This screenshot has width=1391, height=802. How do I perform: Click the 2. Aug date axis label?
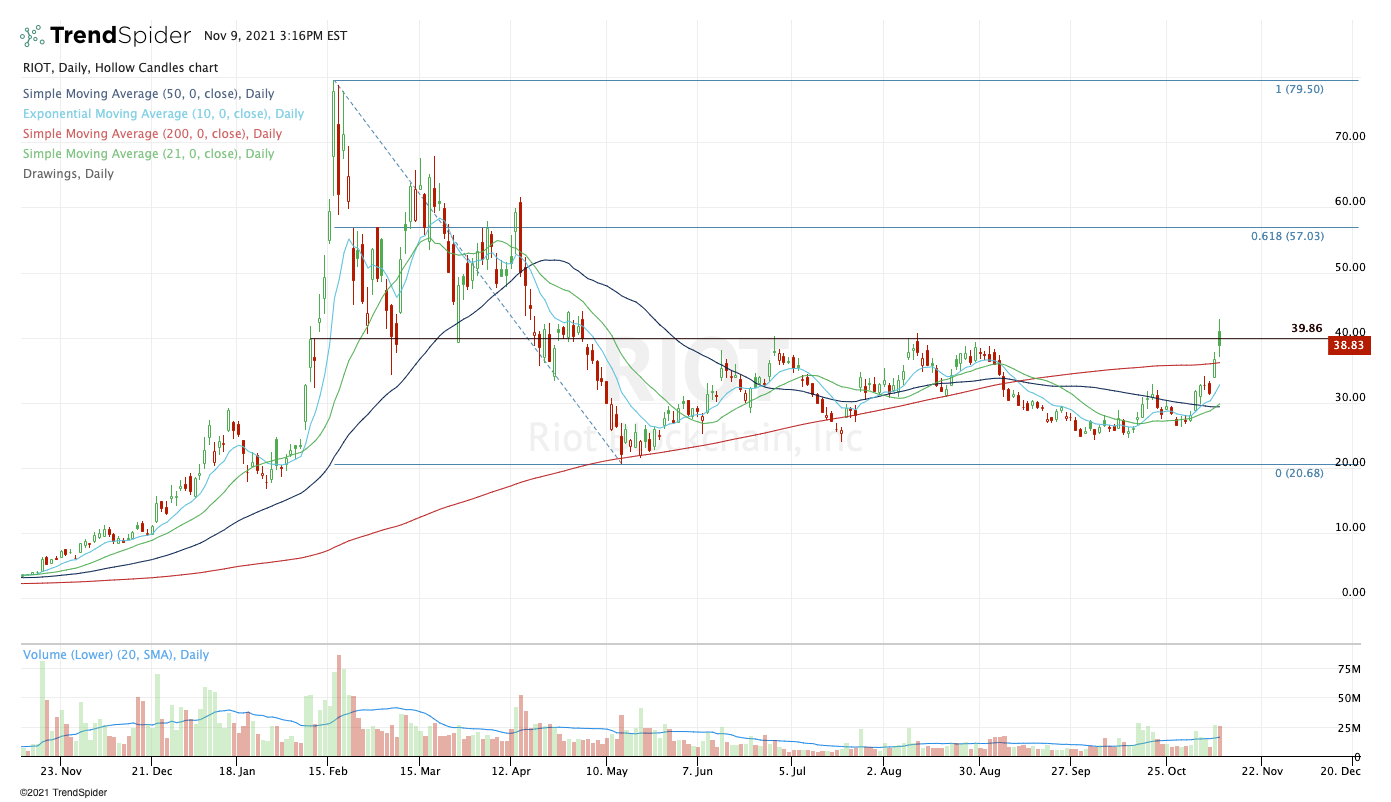(885, 771)
